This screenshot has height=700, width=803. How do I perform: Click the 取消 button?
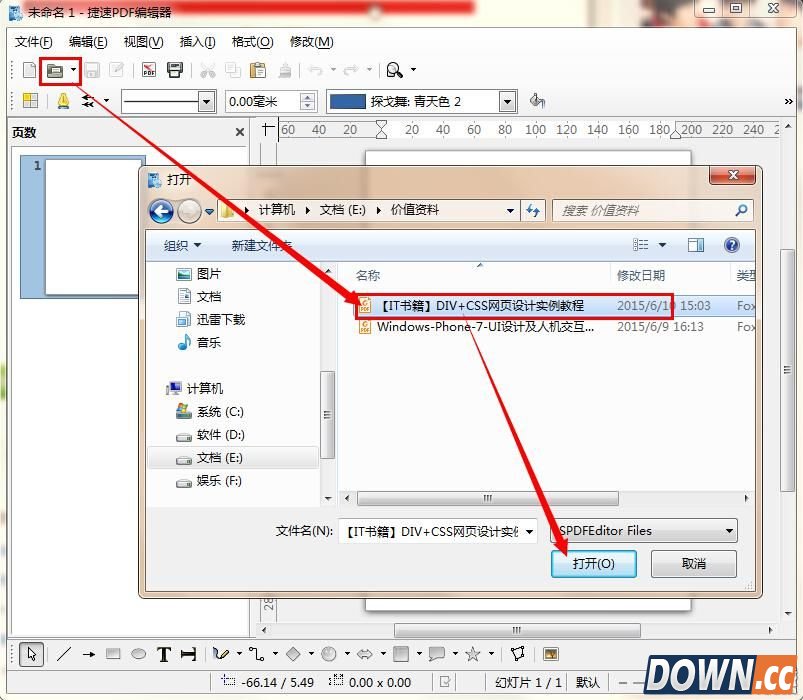[x=693, y=564]
